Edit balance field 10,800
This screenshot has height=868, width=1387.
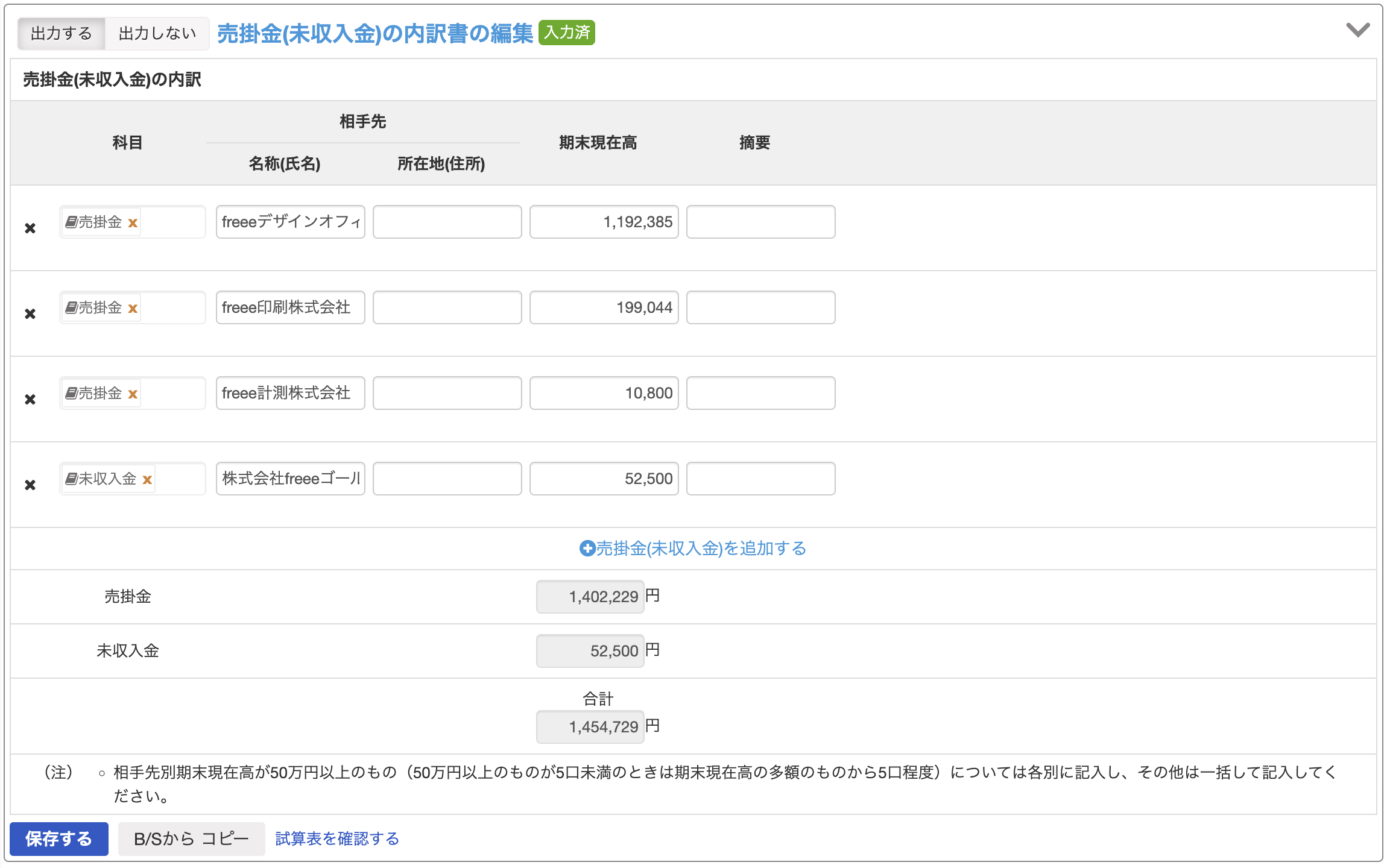pos(604,393)
